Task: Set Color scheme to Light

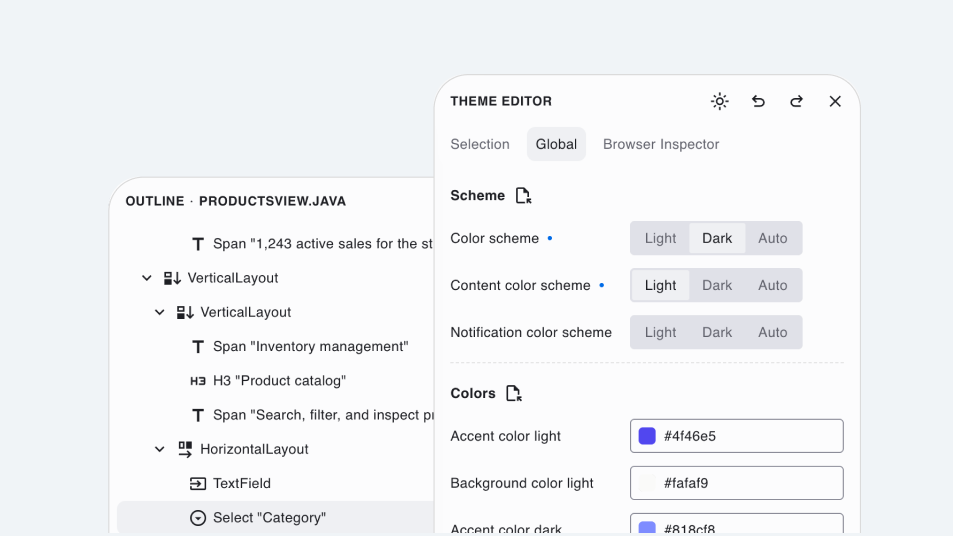Action: tap(660, 239)
